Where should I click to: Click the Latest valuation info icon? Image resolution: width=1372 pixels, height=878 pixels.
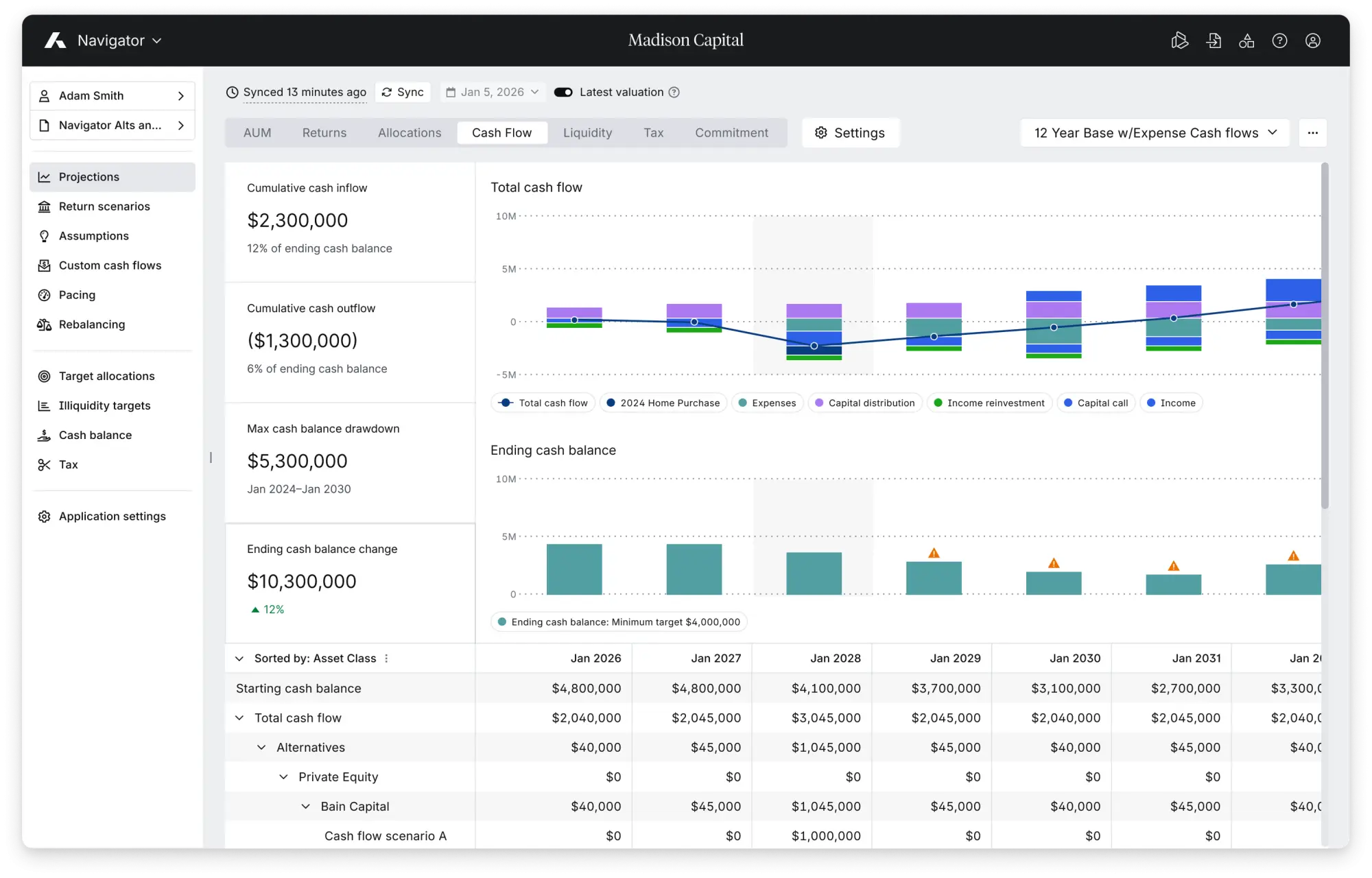tap(674, 92)
